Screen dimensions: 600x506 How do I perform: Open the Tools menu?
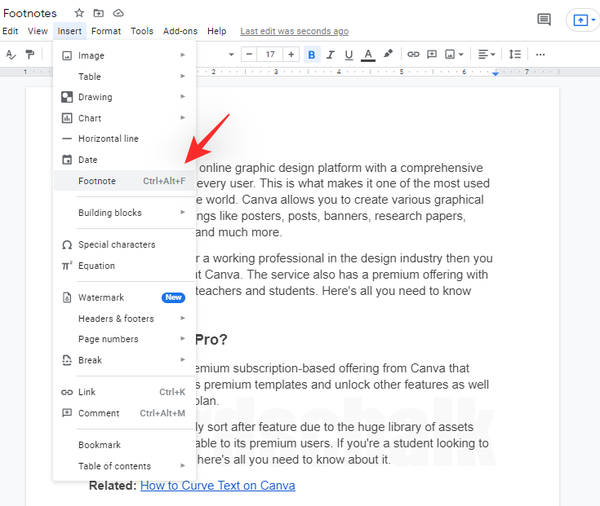point(142,31)
